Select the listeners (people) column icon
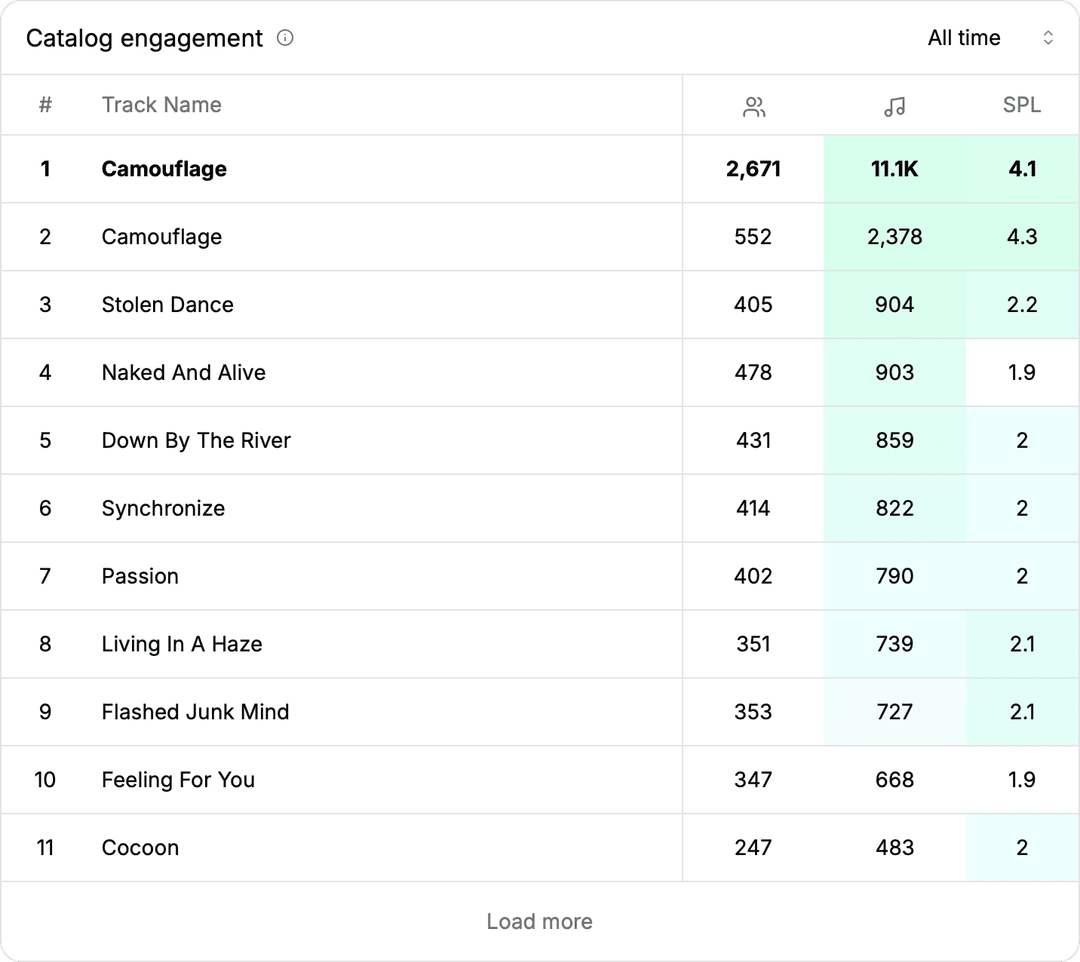Image resolution: width=1080 pixels, height=962 pixels. pos(754,104)
